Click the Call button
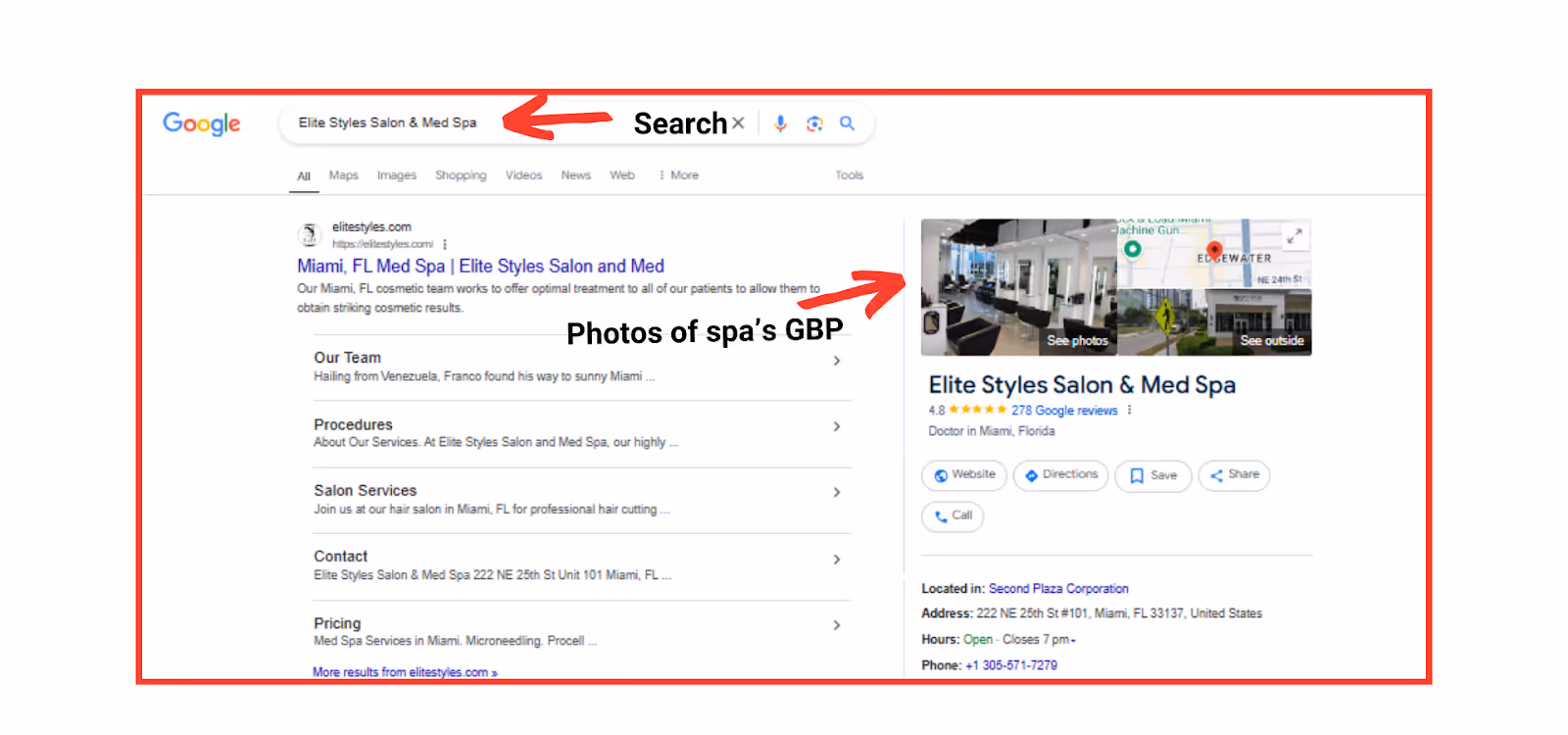The height and width of the screenshot is (735, 1568). (x=953, y=516)
